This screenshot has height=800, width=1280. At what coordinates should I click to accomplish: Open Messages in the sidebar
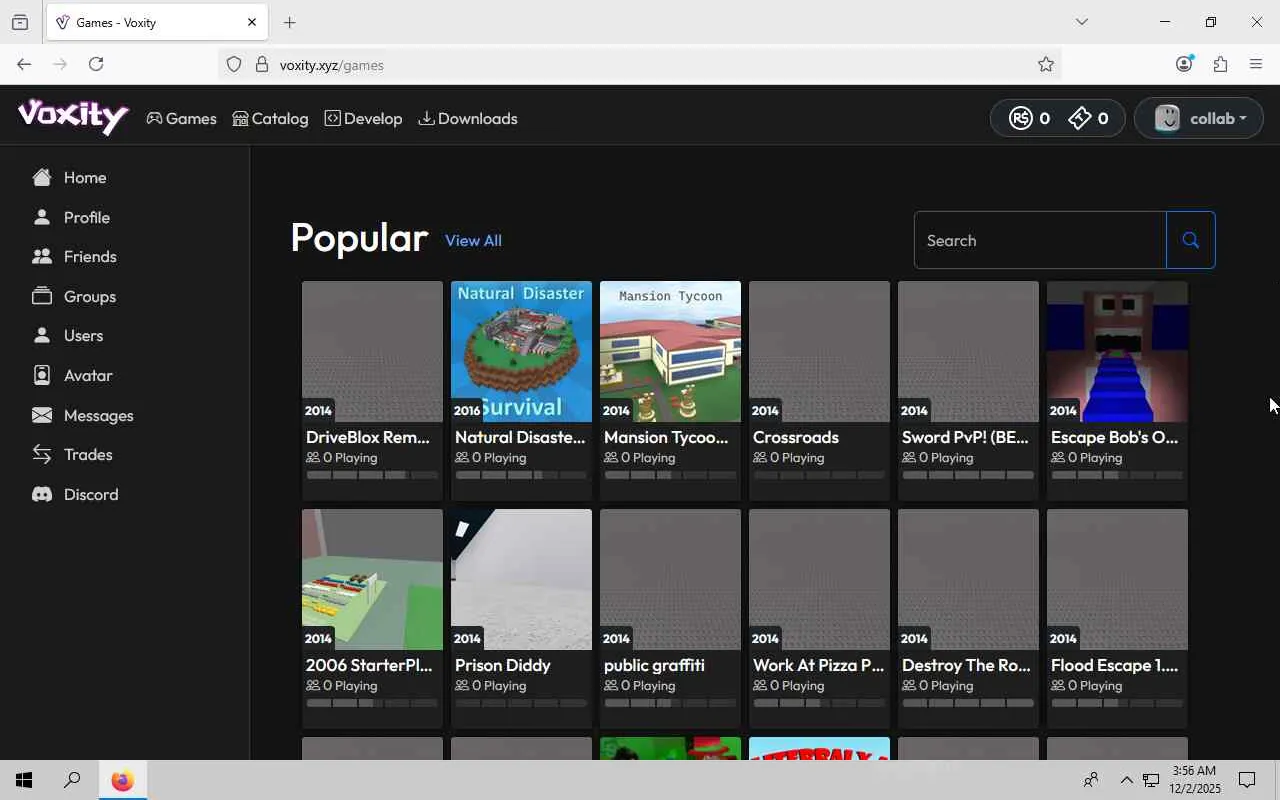coord(82,416)
